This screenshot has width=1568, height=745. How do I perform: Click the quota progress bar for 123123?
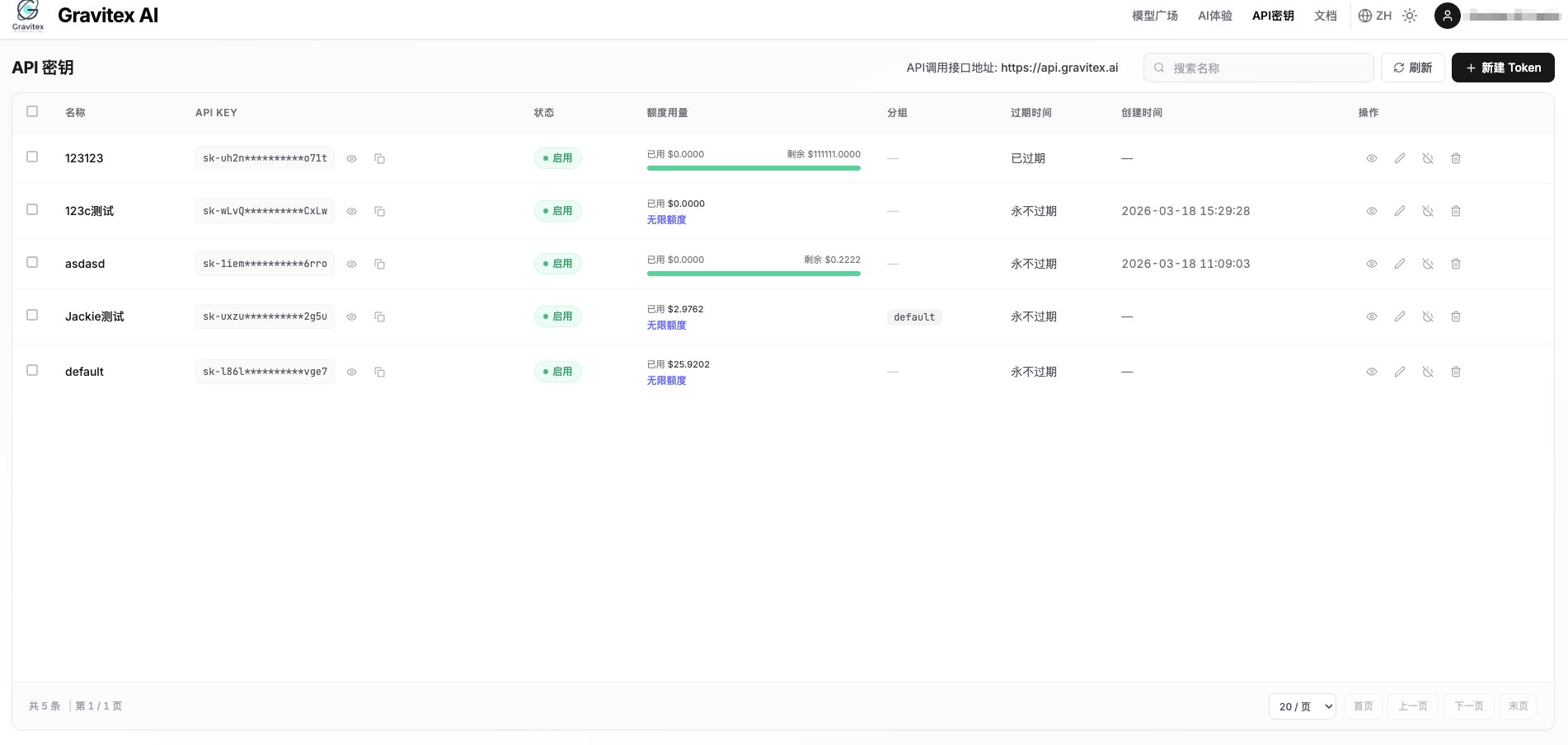click(753, 168)
